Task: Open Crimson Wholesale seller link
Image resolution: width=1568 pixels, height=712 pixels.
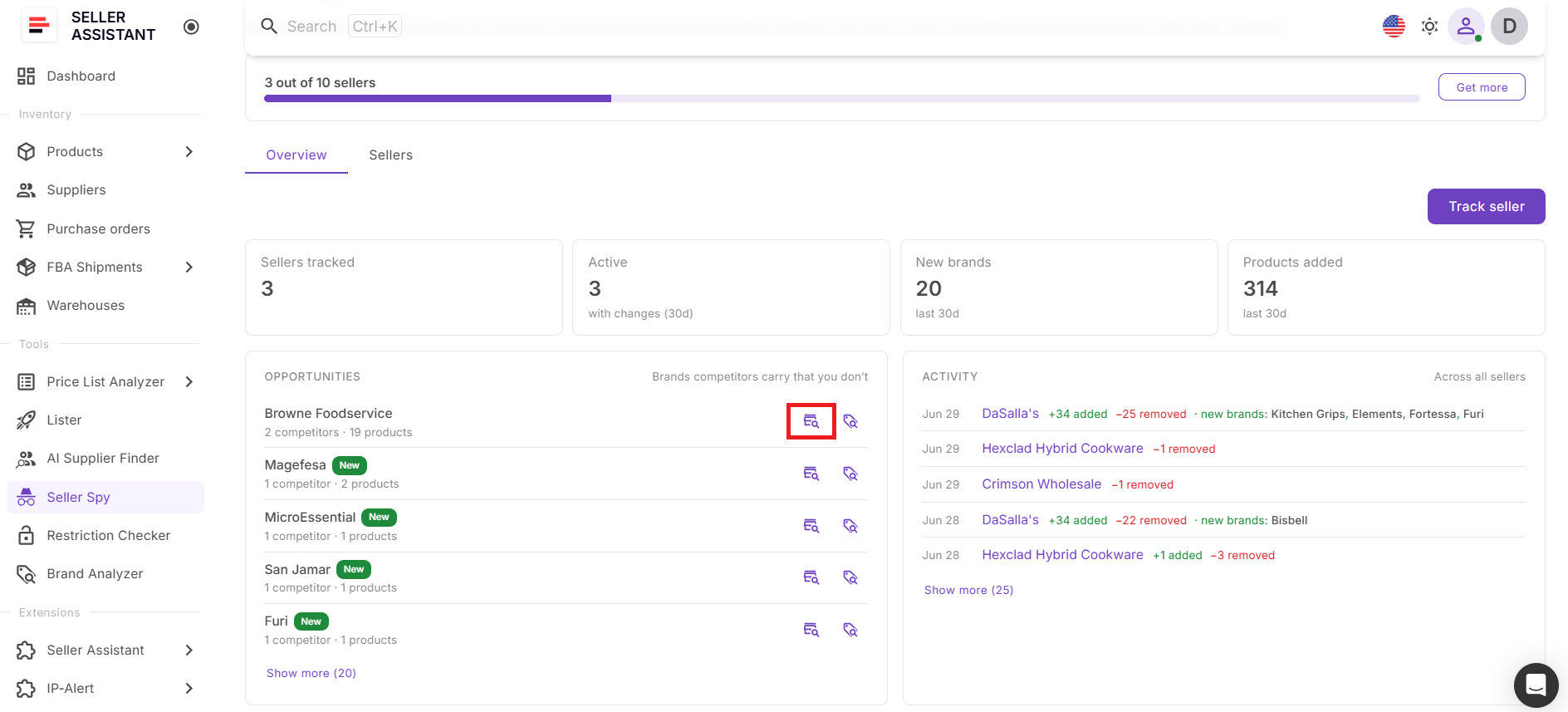Action: tap(1041, 484)
